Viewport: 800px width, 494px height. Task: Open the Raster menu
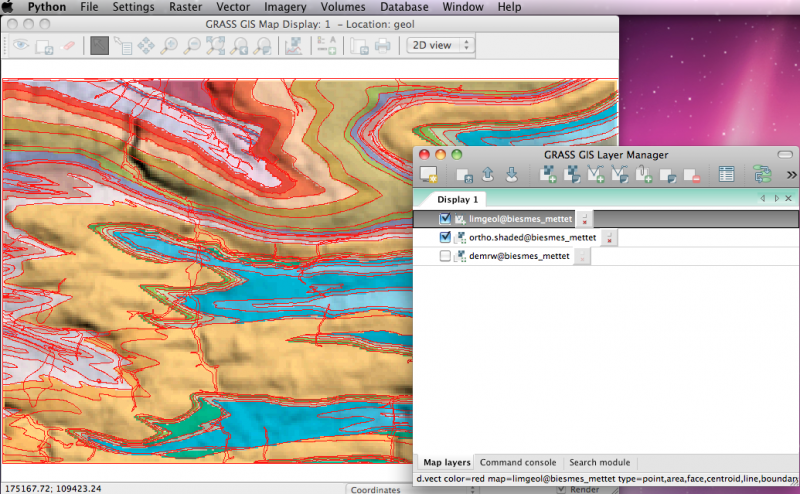[185, 7]
